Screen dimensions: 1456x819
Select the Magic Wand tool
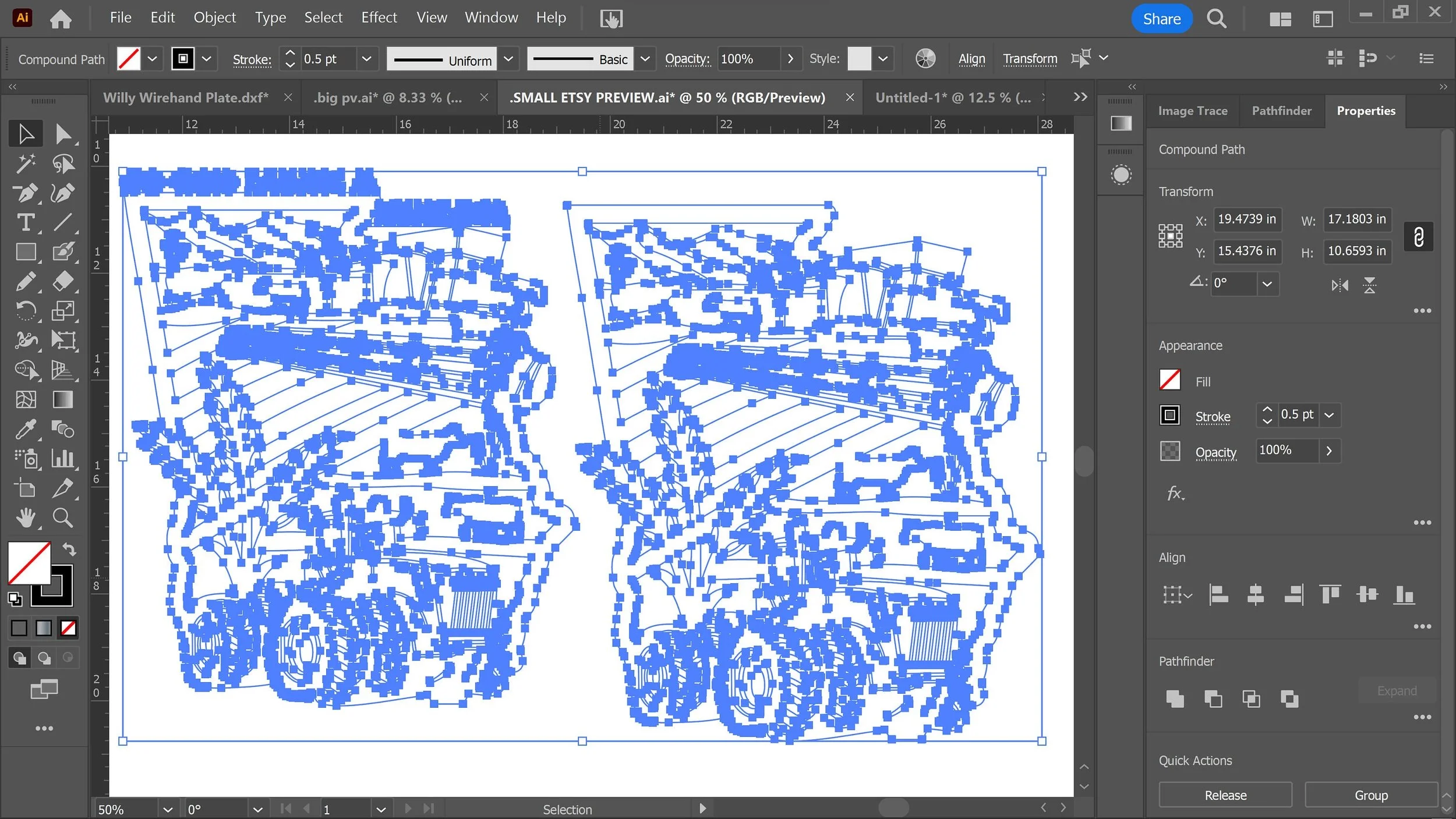click(26, 164)
